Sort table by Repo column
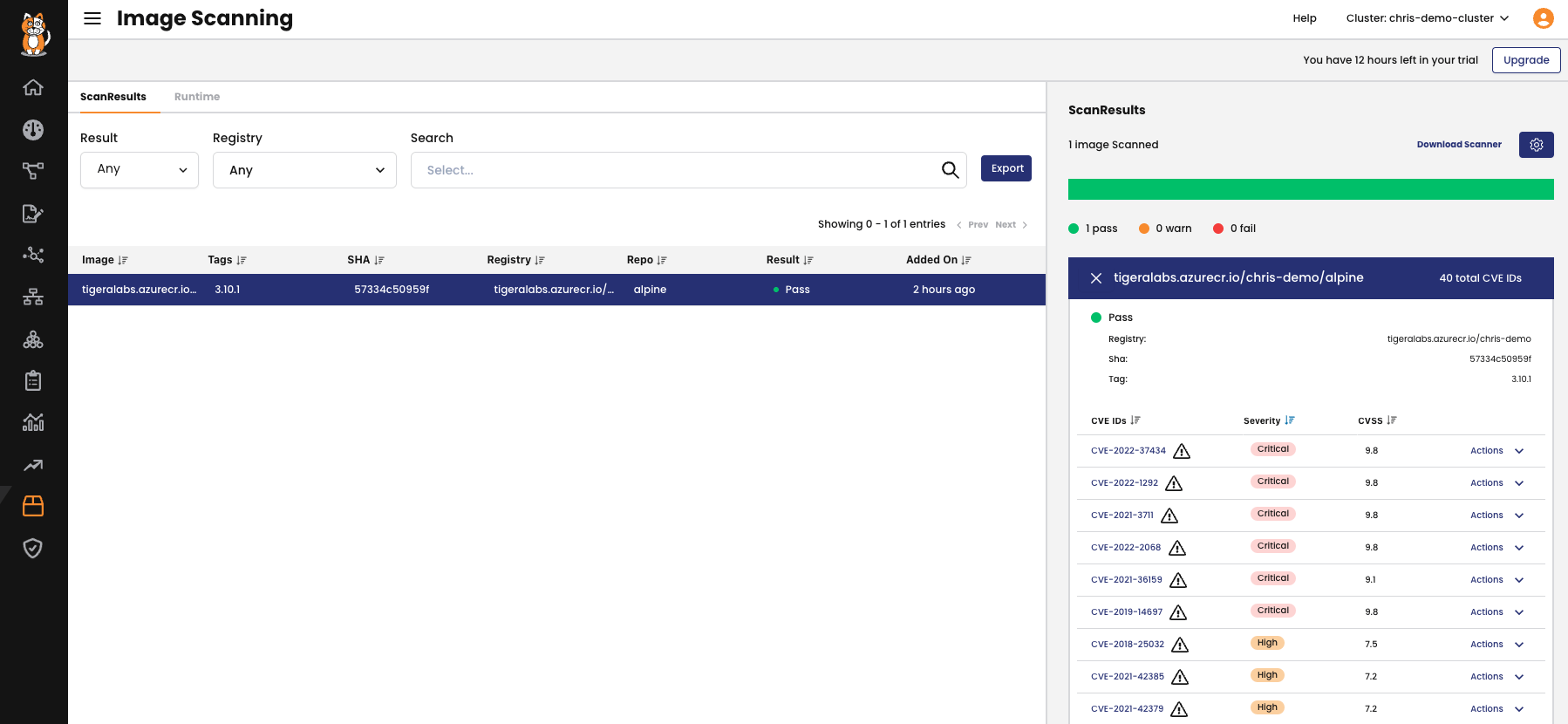Viewport: 1568px width, 724px height. 662,260
